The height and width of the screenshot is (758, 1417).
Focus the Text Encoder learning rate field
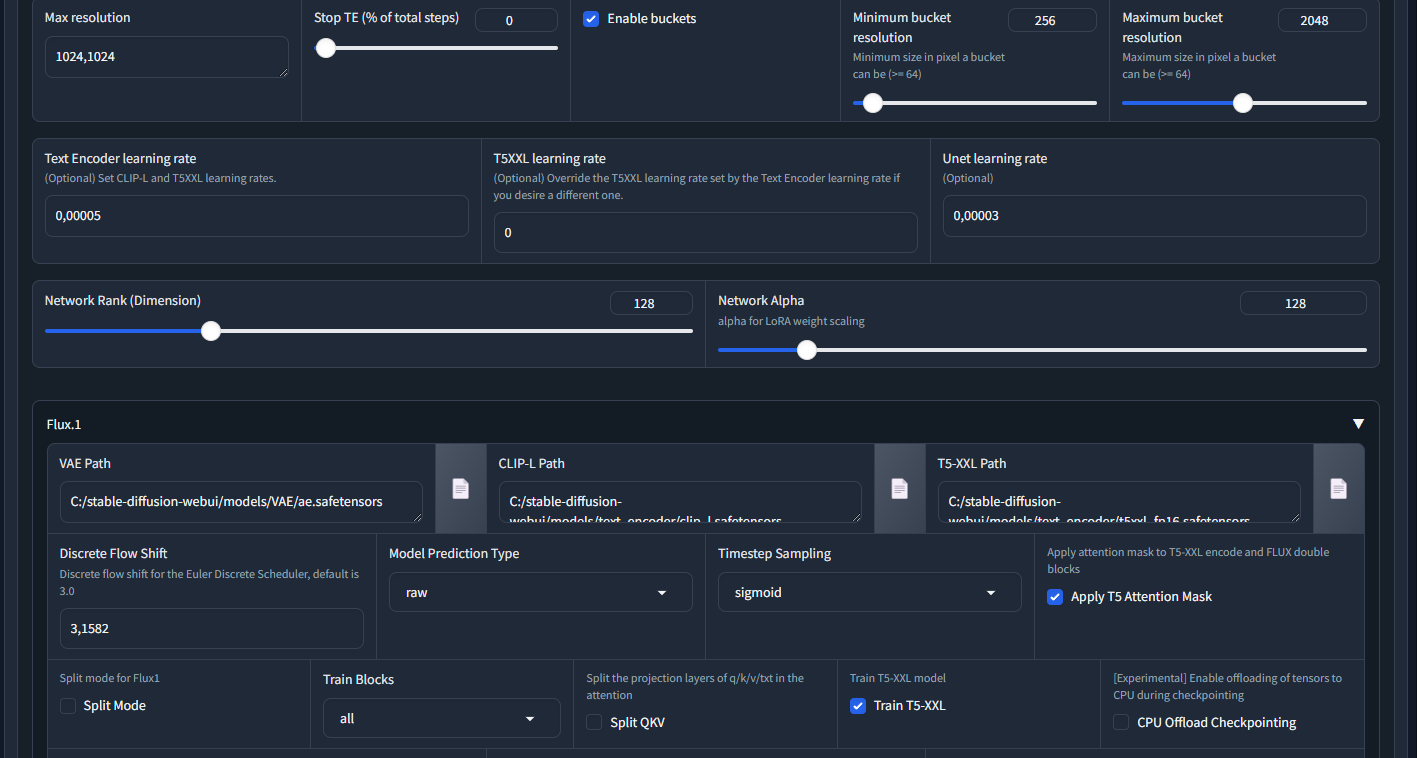257,216
